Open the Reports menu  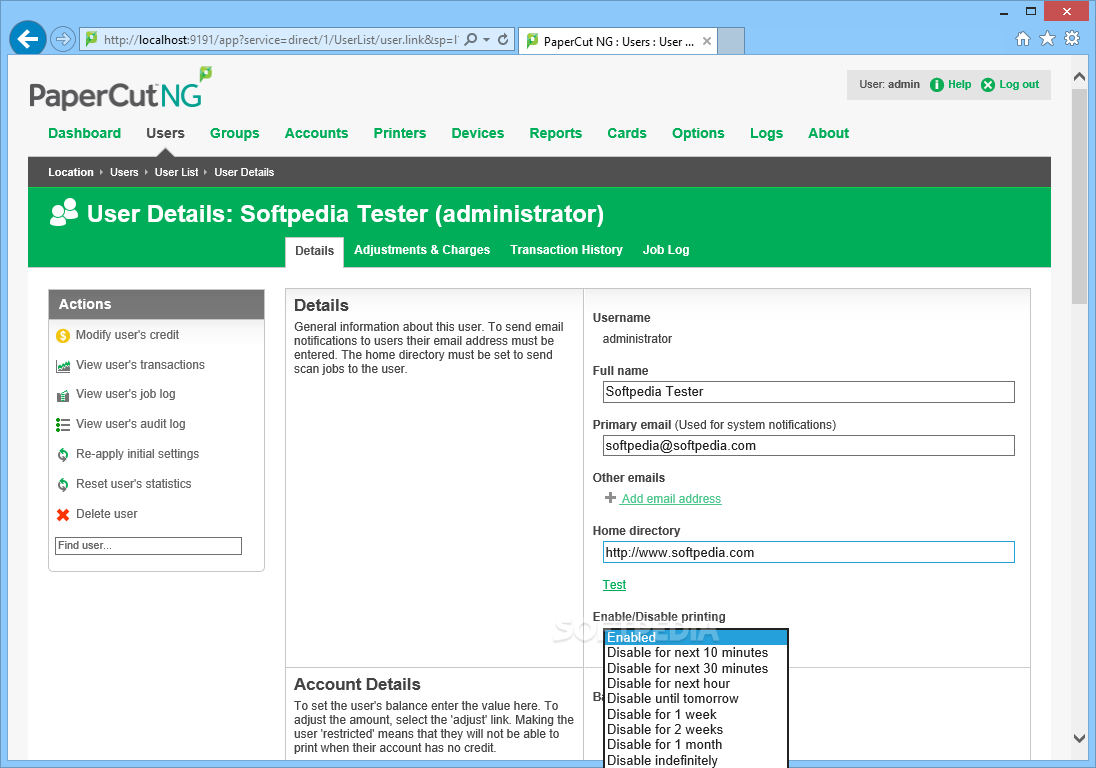(555, 133)
